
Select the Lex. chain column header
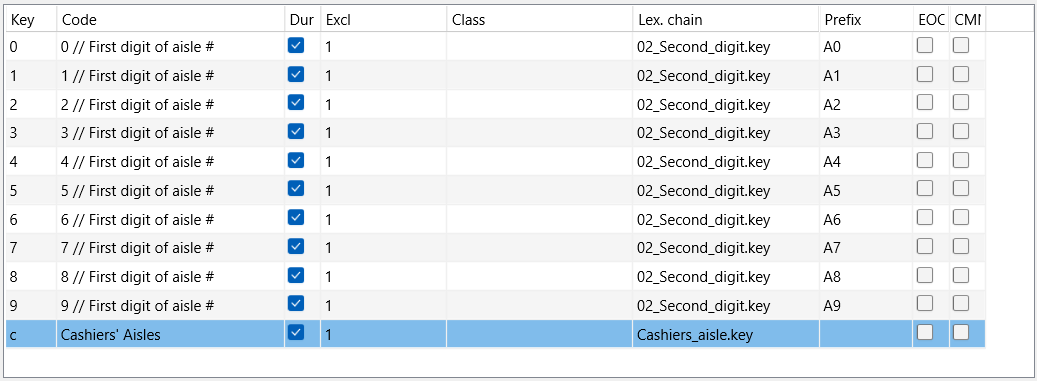[x=726, y=20]
